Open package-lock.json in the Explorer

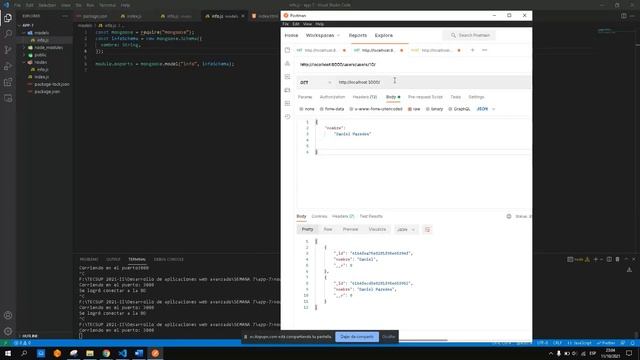coord(52,84)
